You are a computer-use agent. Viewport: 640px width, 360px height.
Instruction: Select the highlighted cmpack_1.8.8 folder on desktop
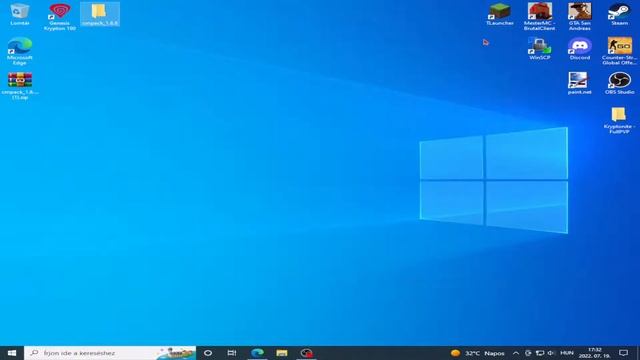[100, 15]
